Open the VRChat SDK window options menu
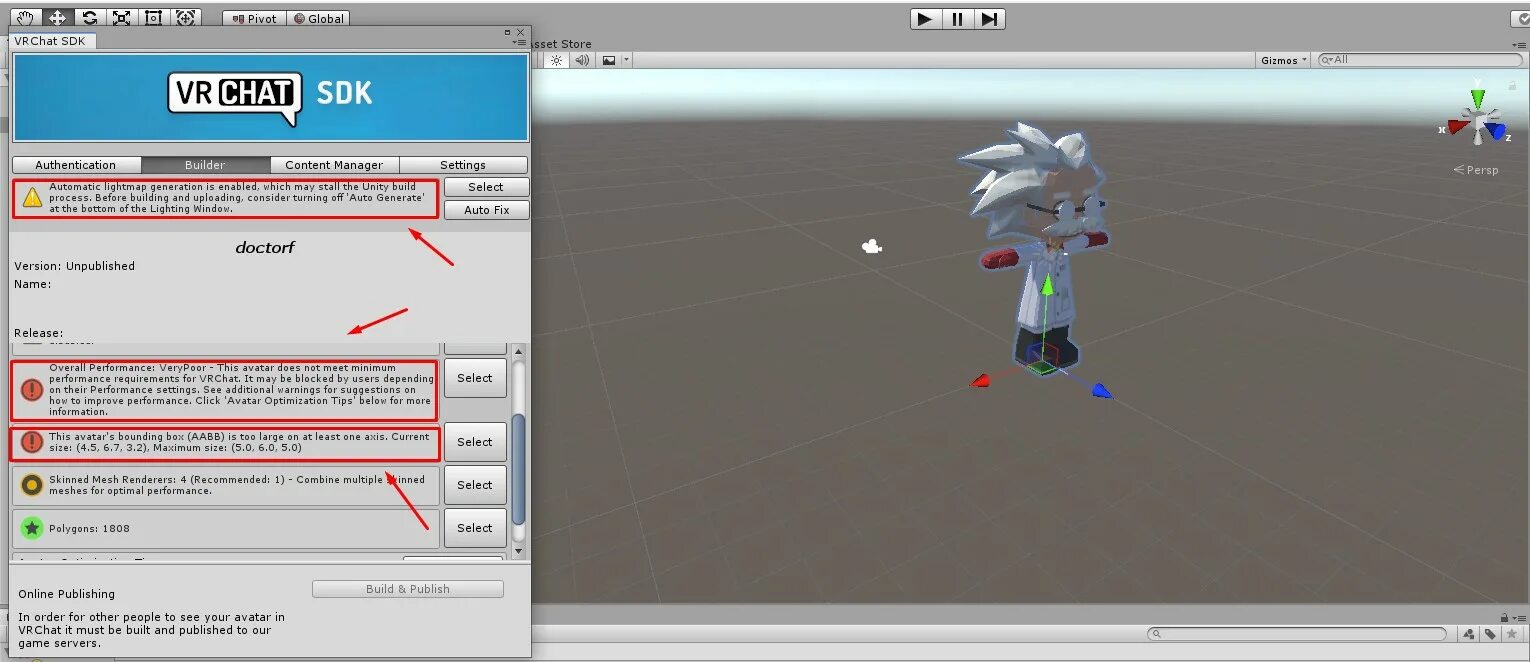Screen dimensions: 1530x662 coord(519,43)
